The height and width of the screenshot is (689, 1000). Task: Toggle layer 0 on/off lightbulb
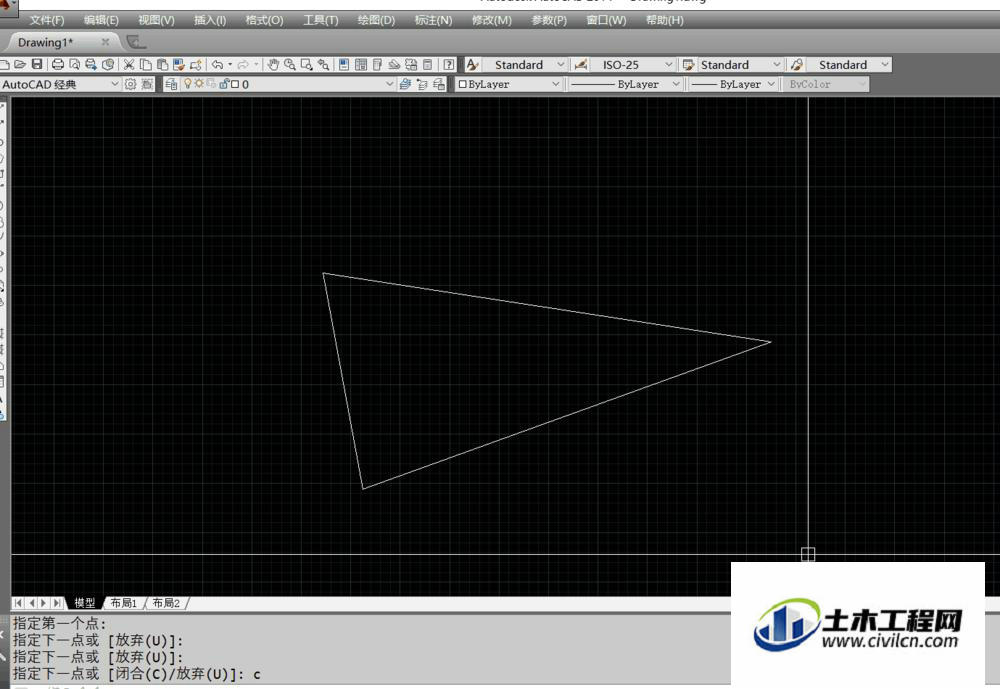(188, 83)
